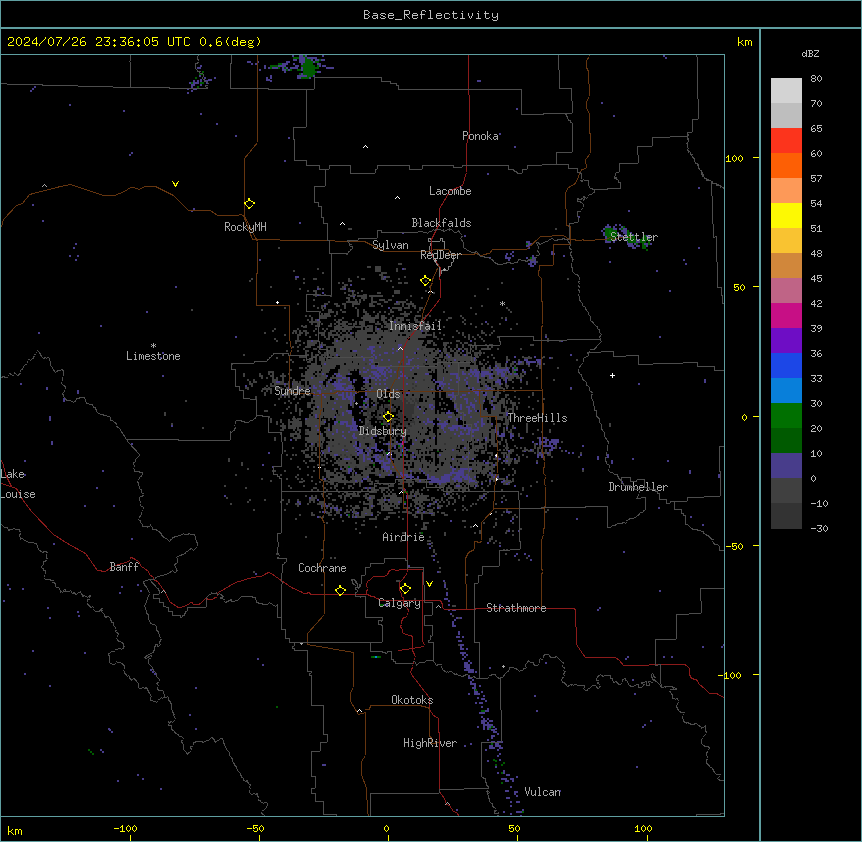Click the yellow diamond between Olds and Didsbury
Screen dimensions: 862x842
click(388, 417)
